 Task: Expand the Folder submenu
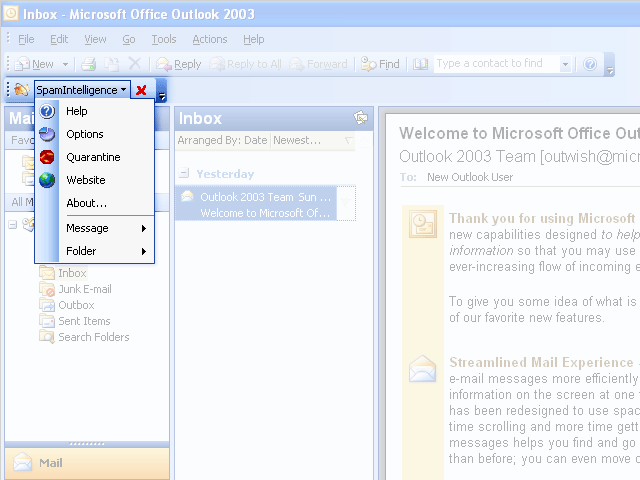pos(95,251)
